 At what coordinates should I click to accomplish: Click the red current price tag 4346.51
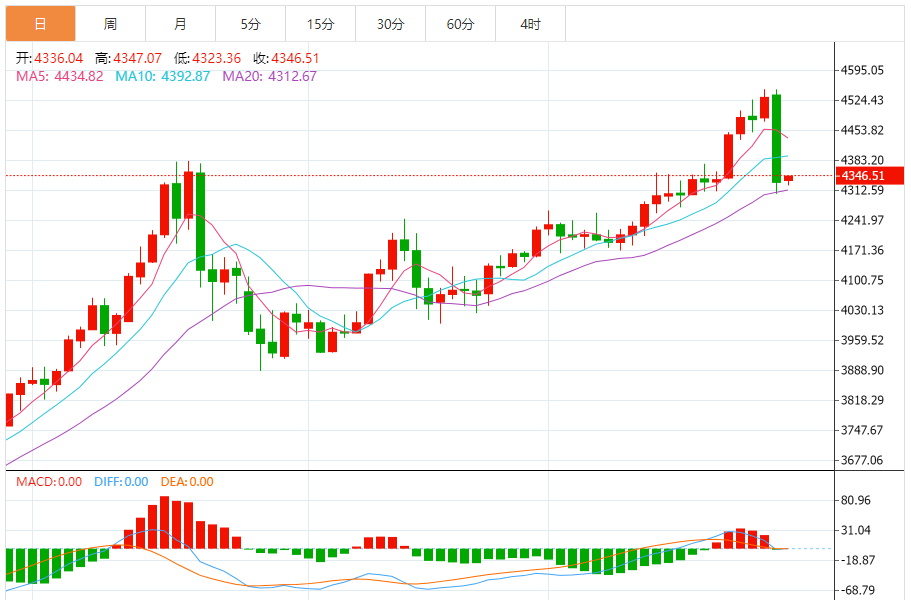[868, 176]
